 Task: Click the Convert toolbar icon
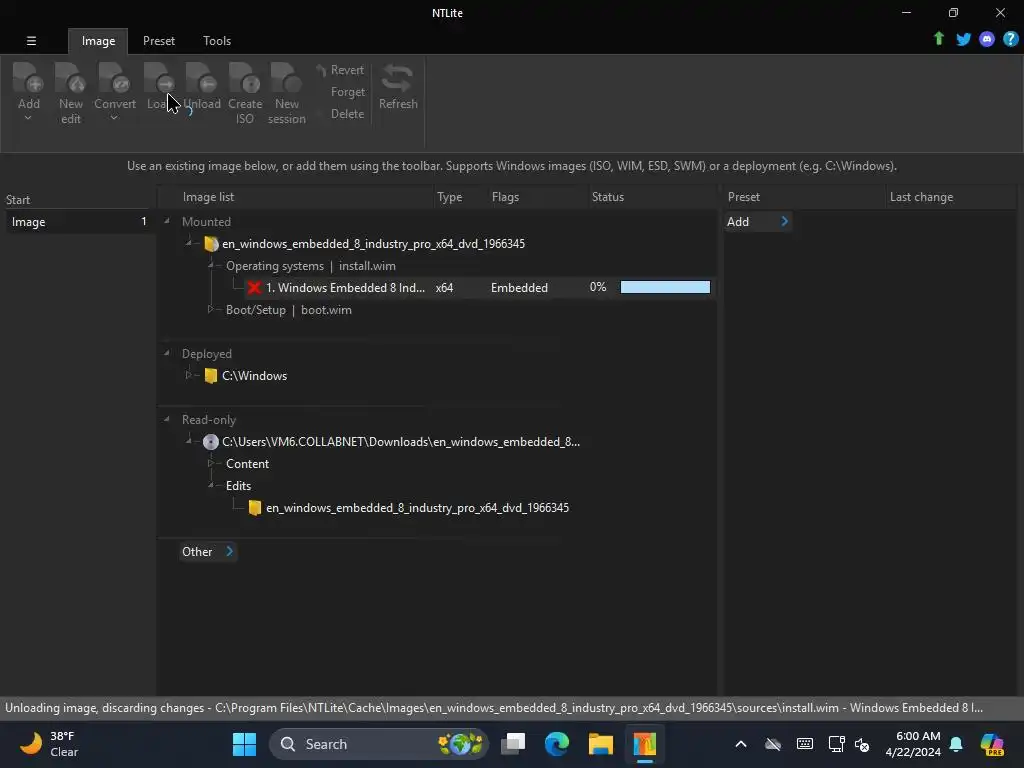114,78
